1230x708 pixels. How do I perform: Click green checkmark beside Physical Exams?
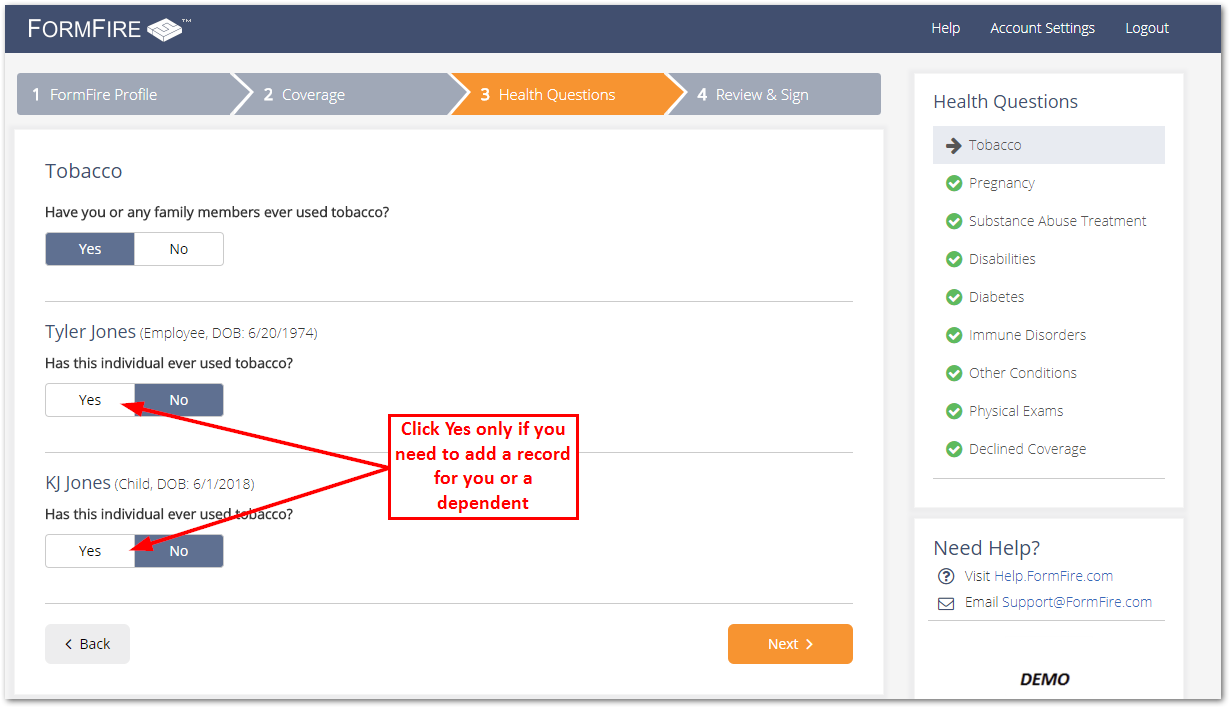(x=953, y=411)
